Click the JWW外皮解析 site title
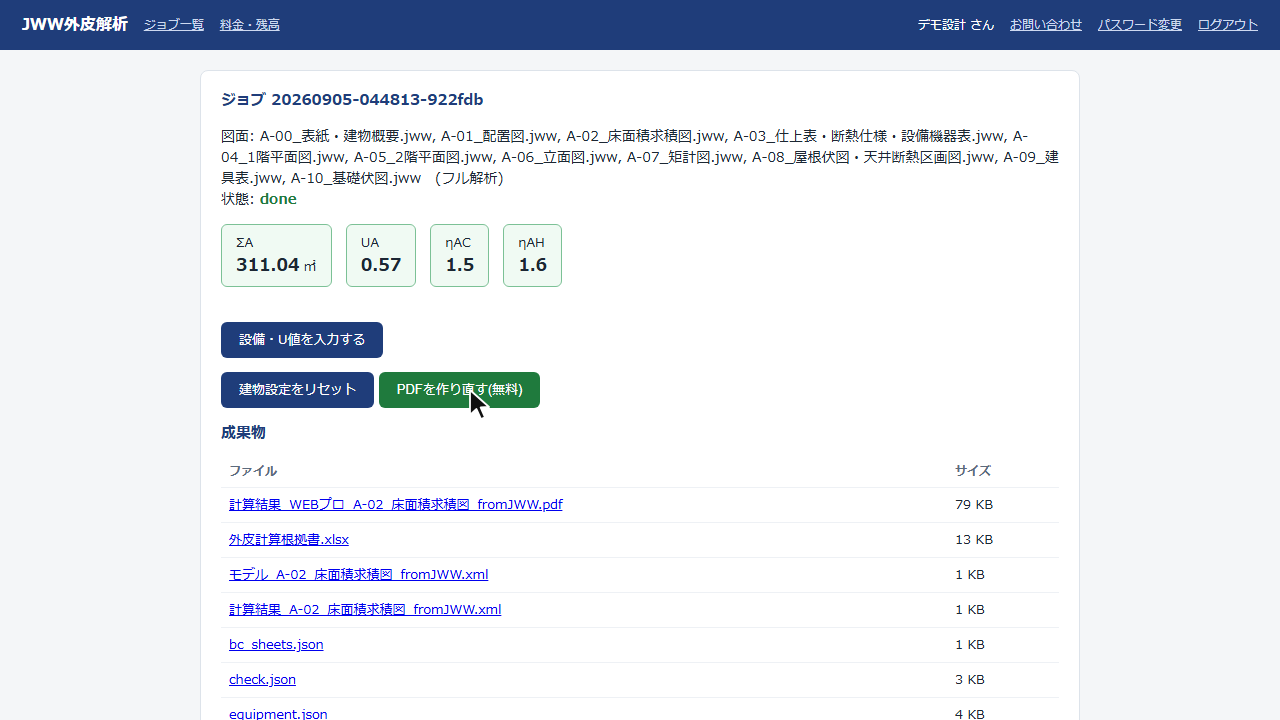Image resolution: width=1280 pixels, height=720 pixels. (x=75, y=24)
